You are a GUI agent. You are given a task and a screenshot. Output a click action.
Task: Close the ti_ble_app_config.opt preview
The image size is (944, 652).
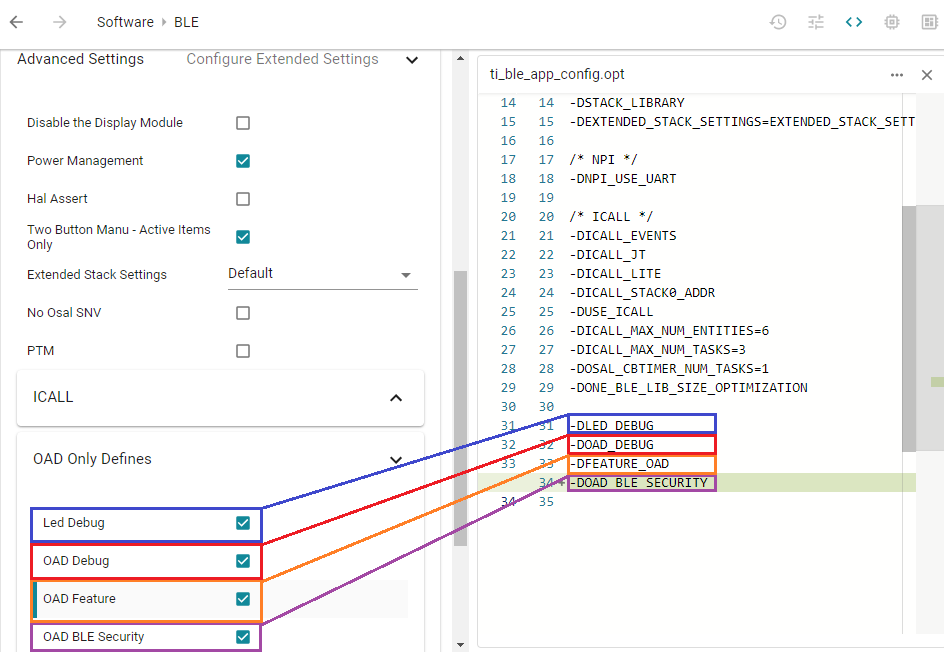tap(927, 74)
